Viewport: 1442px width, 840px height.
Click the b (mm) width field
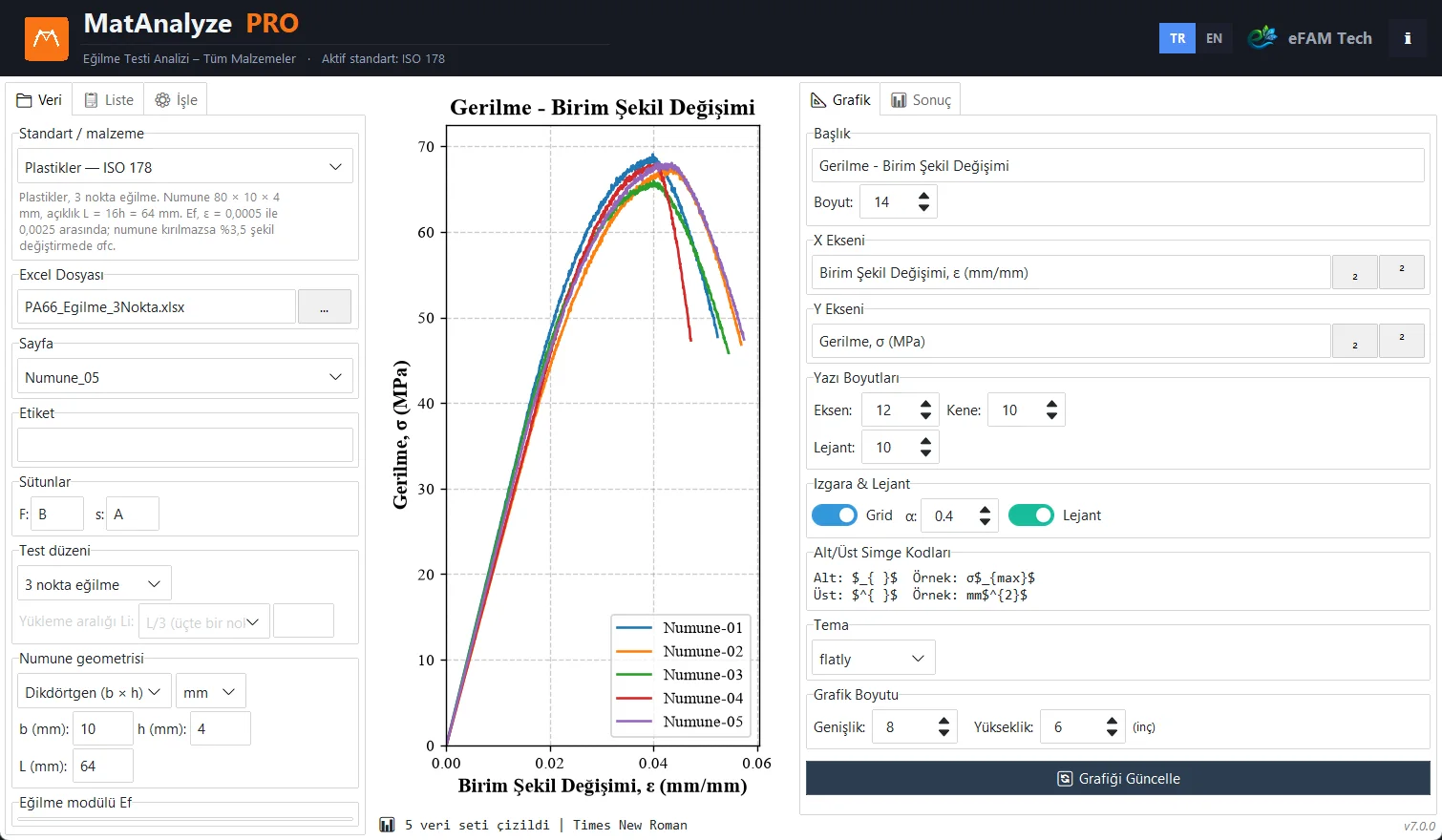pos(104,728)
